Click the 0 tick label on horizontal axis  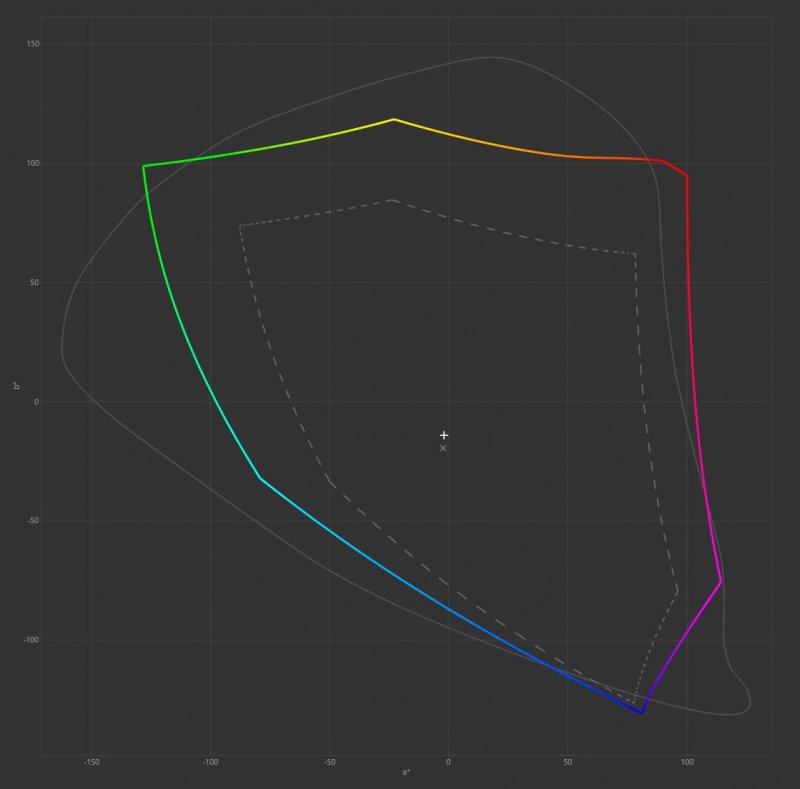(448, 762)
